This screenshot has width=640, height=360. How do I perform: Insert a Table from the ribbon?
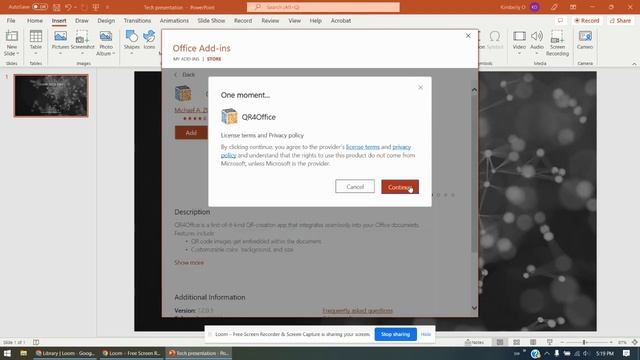[36, 37]
